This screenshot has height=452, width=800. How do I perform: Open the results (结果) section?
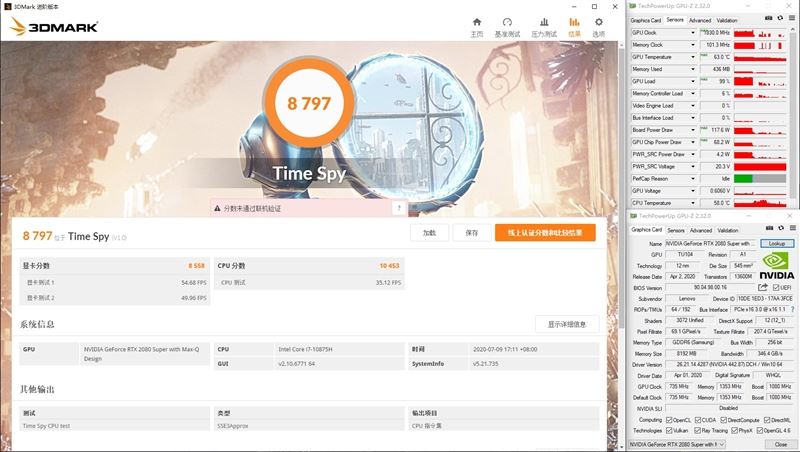[x=574, y=27]
